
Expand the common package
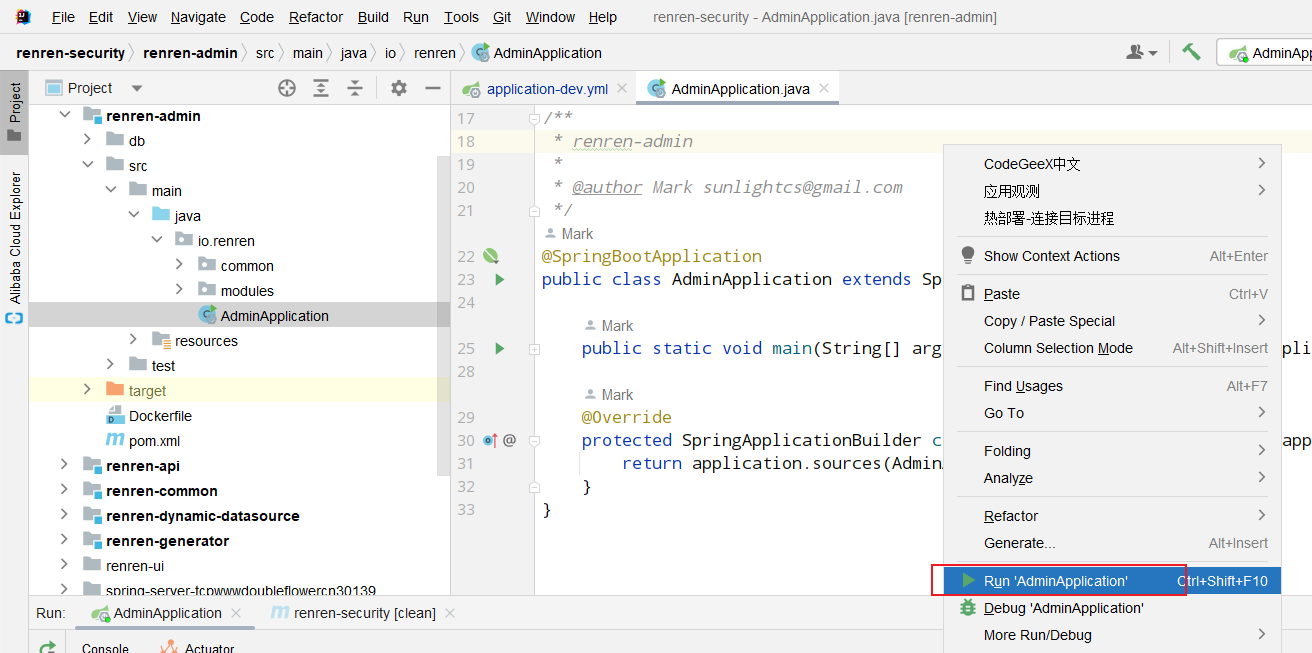(179, 265)
